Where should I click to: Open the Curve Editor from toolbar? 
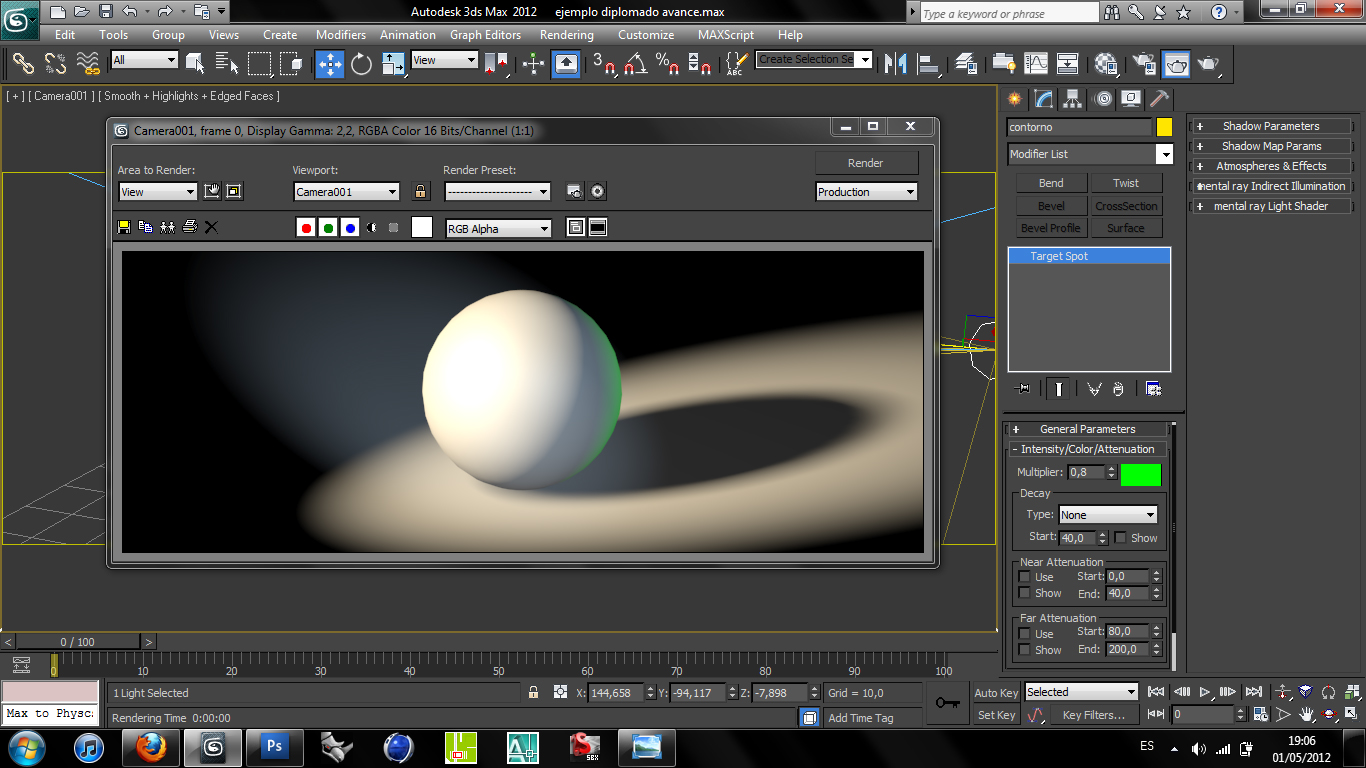[x=1036, y=64]
